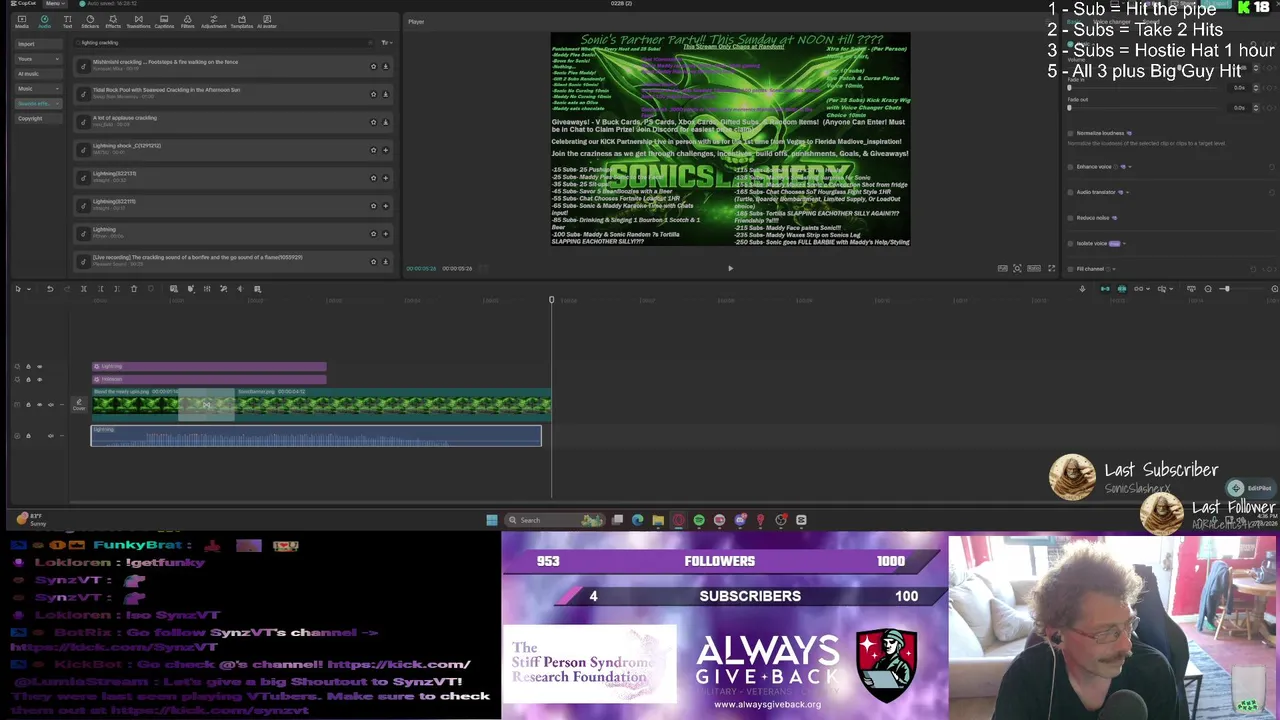1280x720 pixels.
Task: Open the Filters tab
Action: click(187, 21)
